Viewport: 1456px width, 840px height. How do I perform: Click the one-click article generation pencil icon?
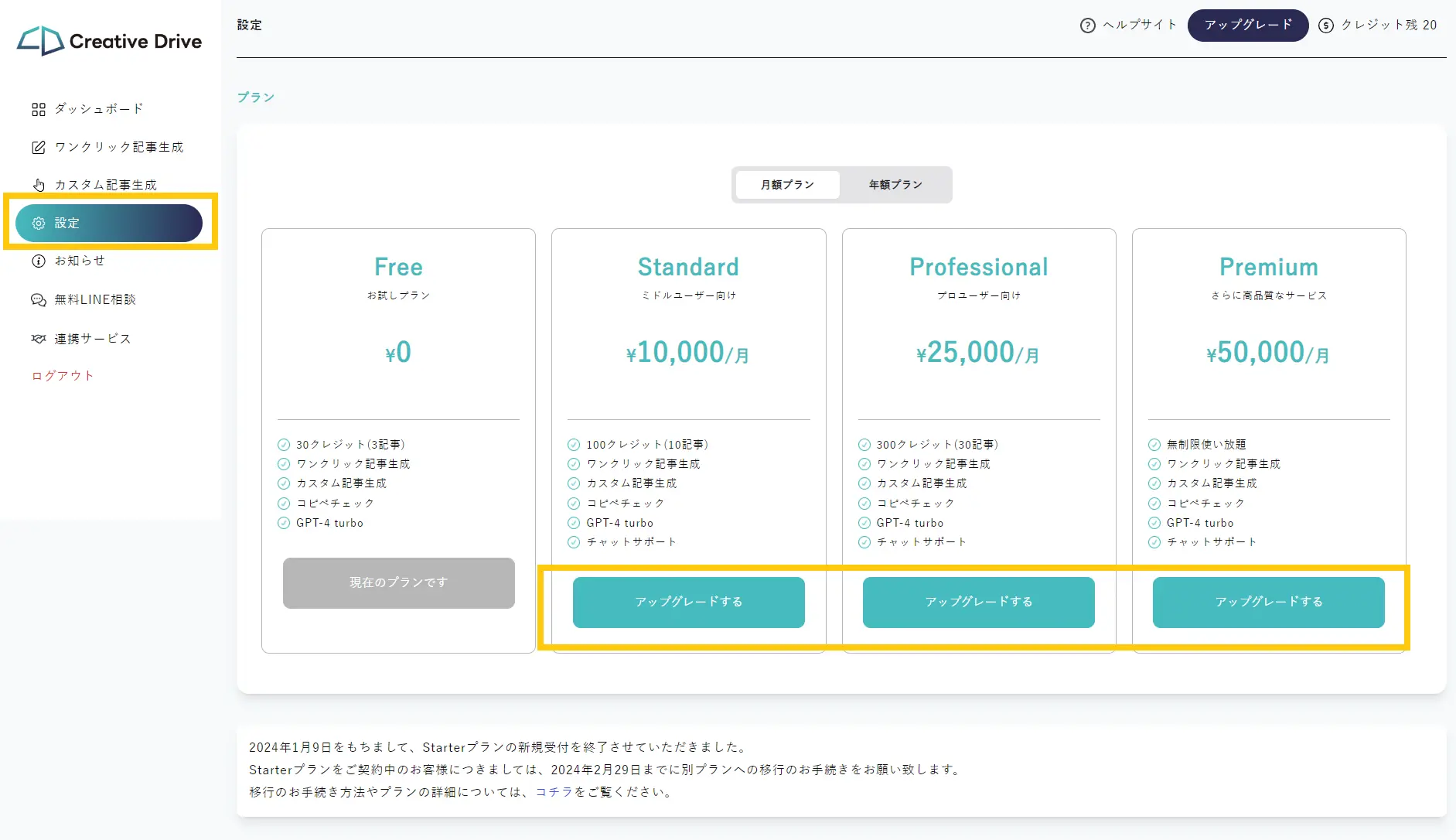click(39, 147)
